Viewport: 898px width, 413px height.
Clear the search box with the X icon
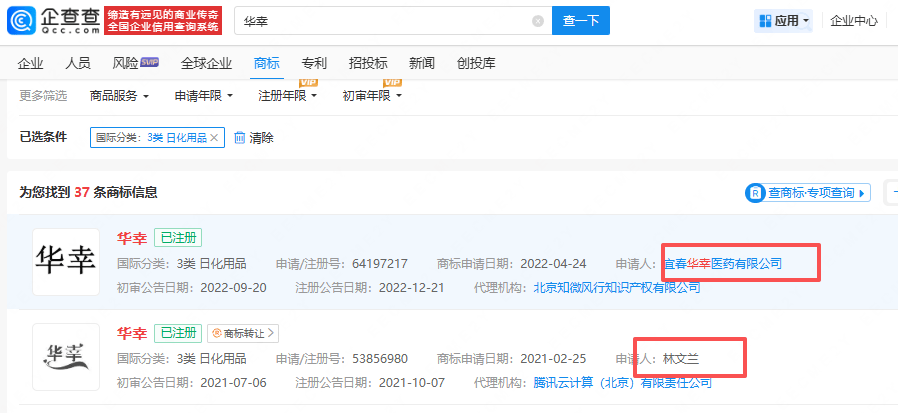tap(538, 21)
